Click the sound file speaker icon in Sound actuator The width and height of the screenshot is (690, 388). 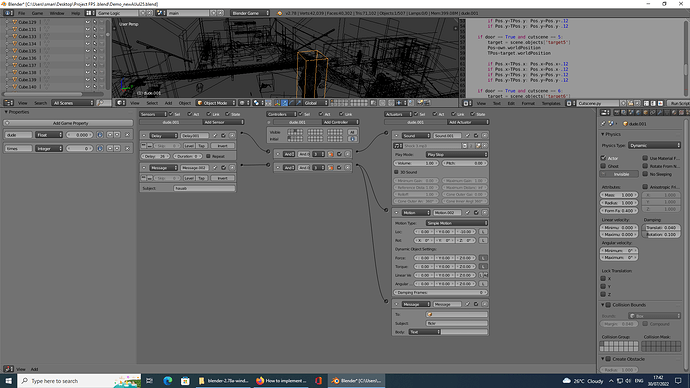tap(397, 146)
